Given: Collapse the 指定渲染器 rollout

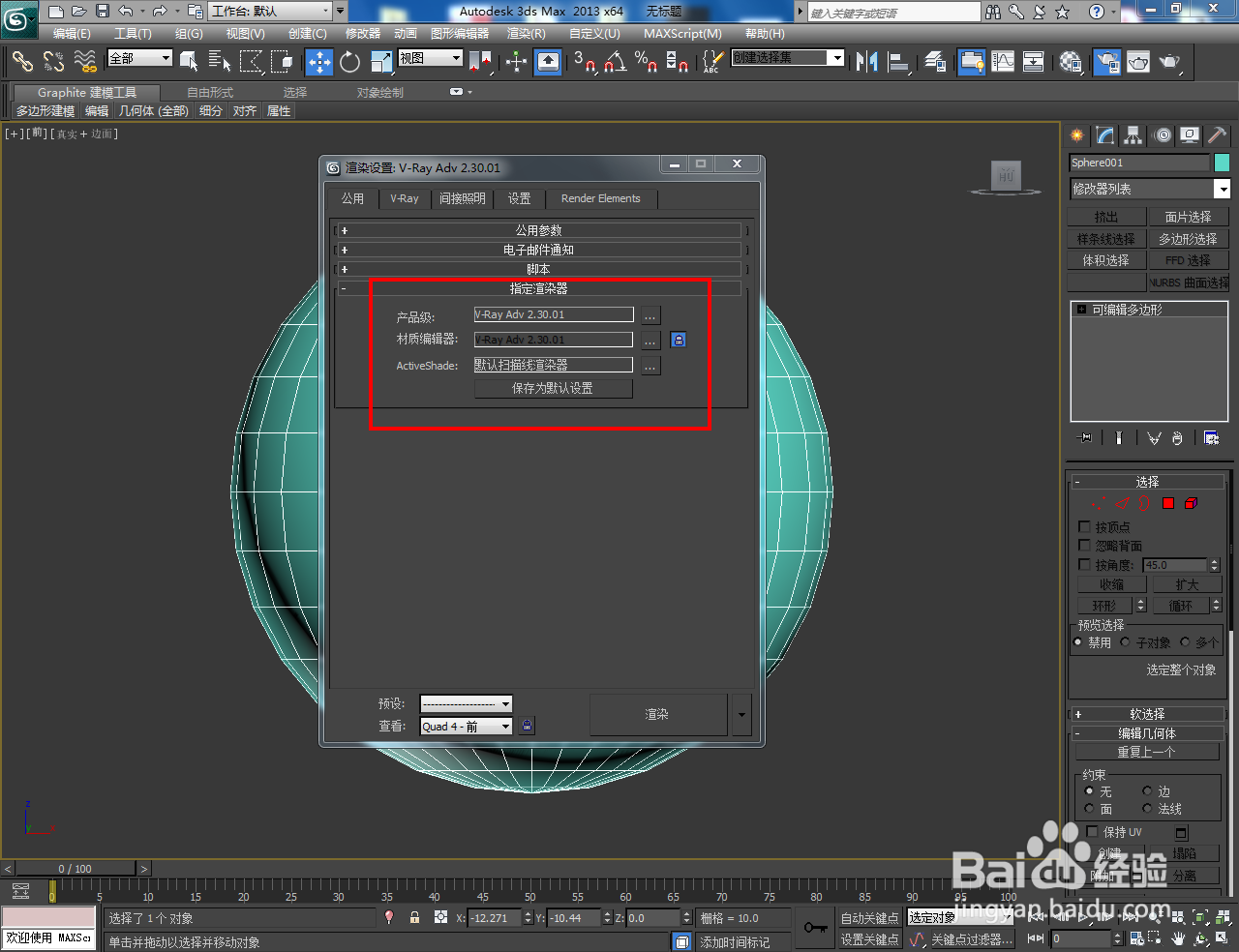Looking at the screenshot, I should coord(538,288).
